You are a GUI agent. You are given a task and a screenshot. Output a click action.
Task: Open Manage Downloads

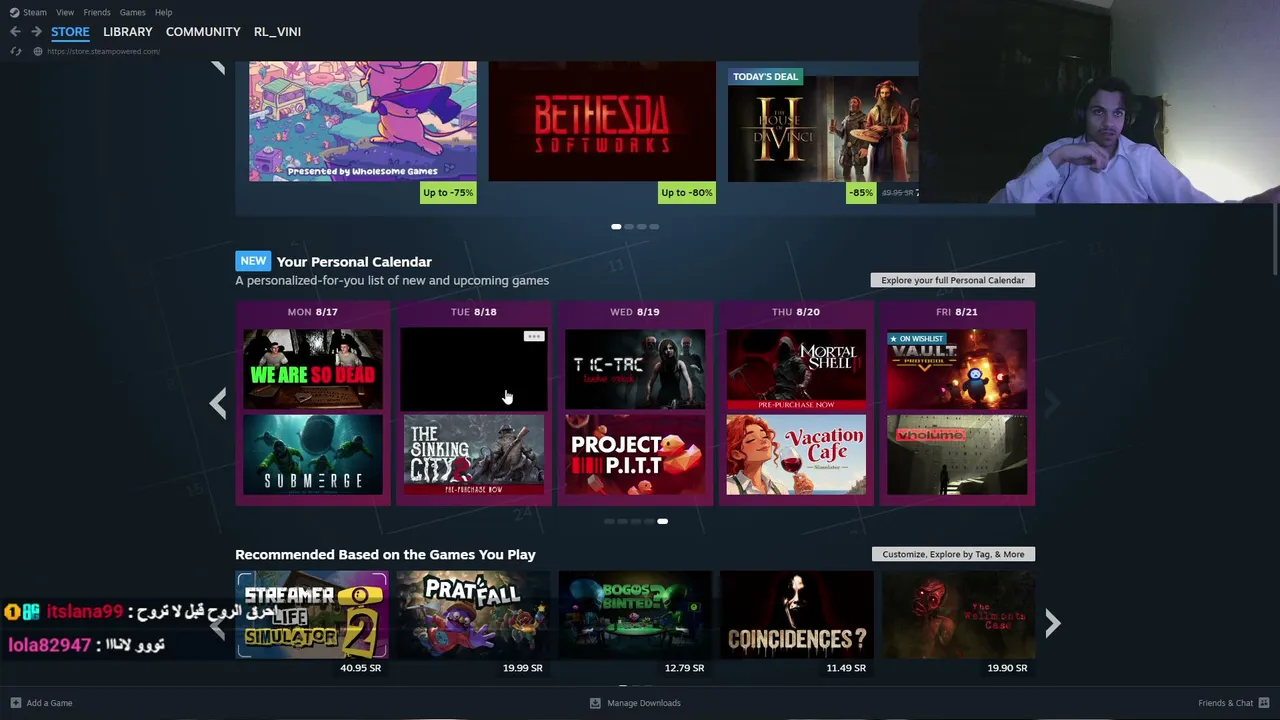click(x=635, y=703)
